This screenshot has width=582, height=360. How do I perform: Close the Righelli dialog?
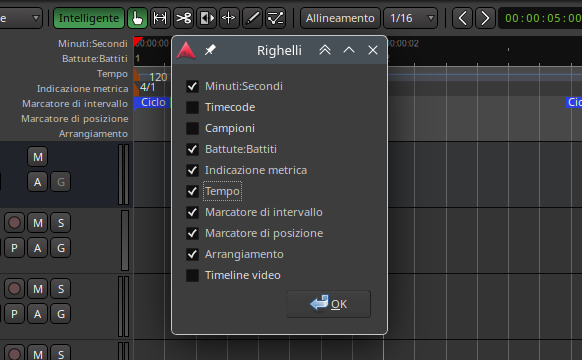click(x=373, y=50)
